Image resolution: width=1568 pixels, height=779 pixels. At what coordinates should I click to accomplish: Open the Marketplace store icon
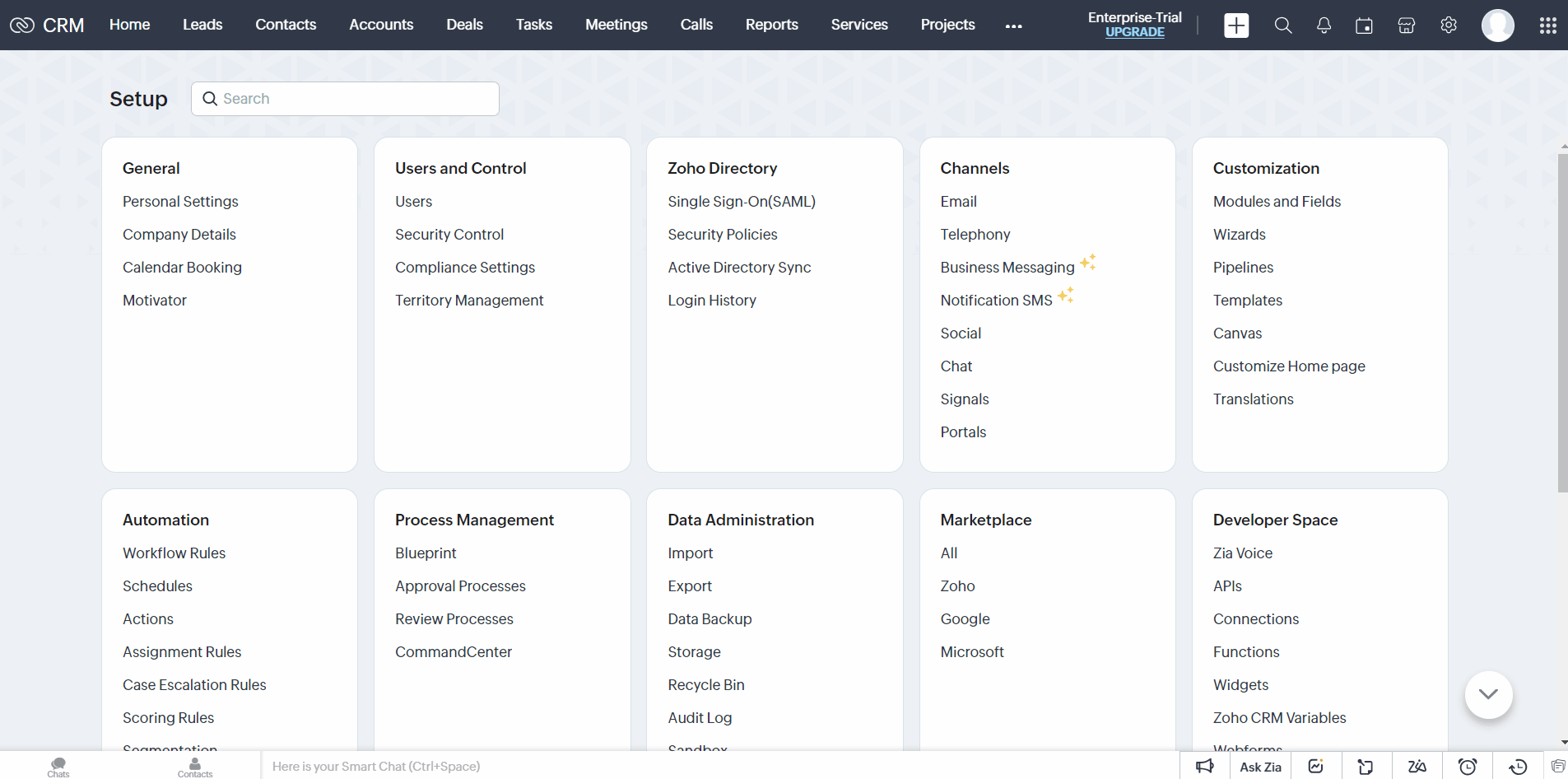pos(1406,26)
